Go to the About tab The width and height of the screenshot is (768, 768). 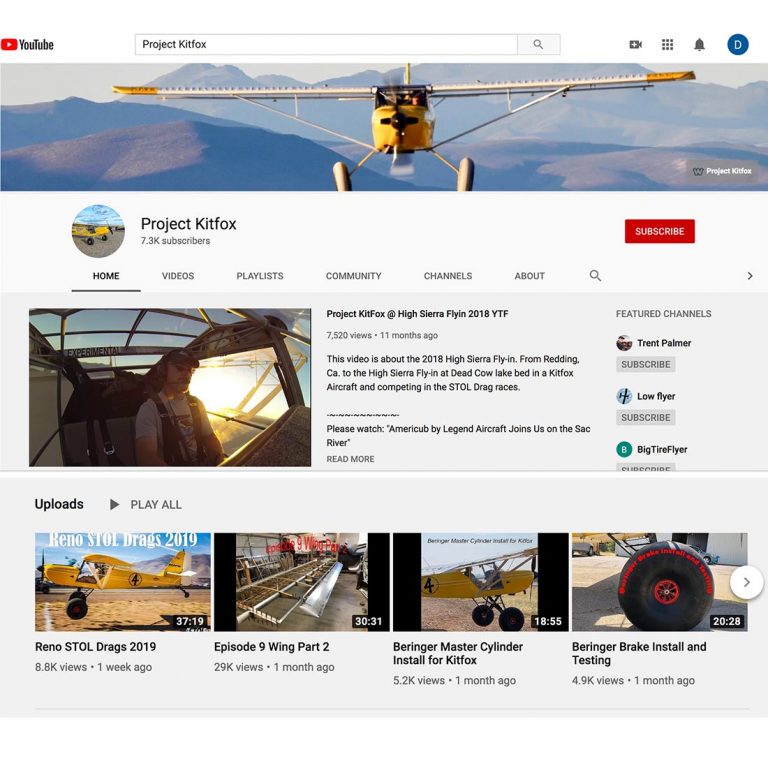[529, 276]
